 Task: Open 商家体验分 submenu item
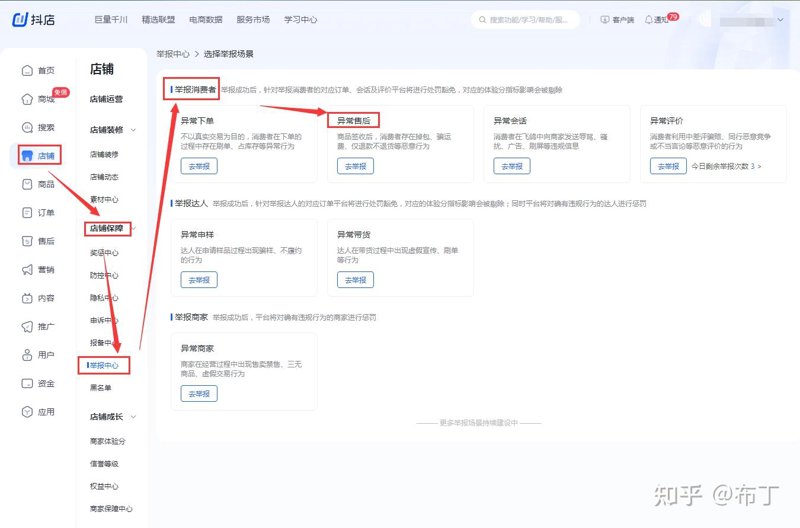(108, 441)
